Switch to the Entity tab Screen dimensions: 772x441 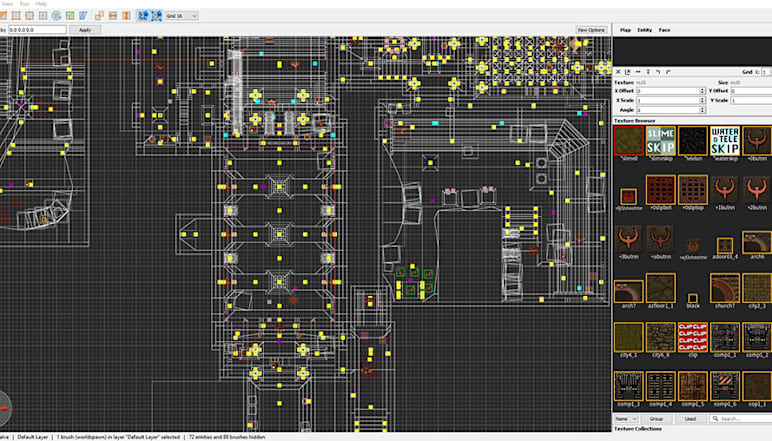pyautogui.click(x=644, y=30)
